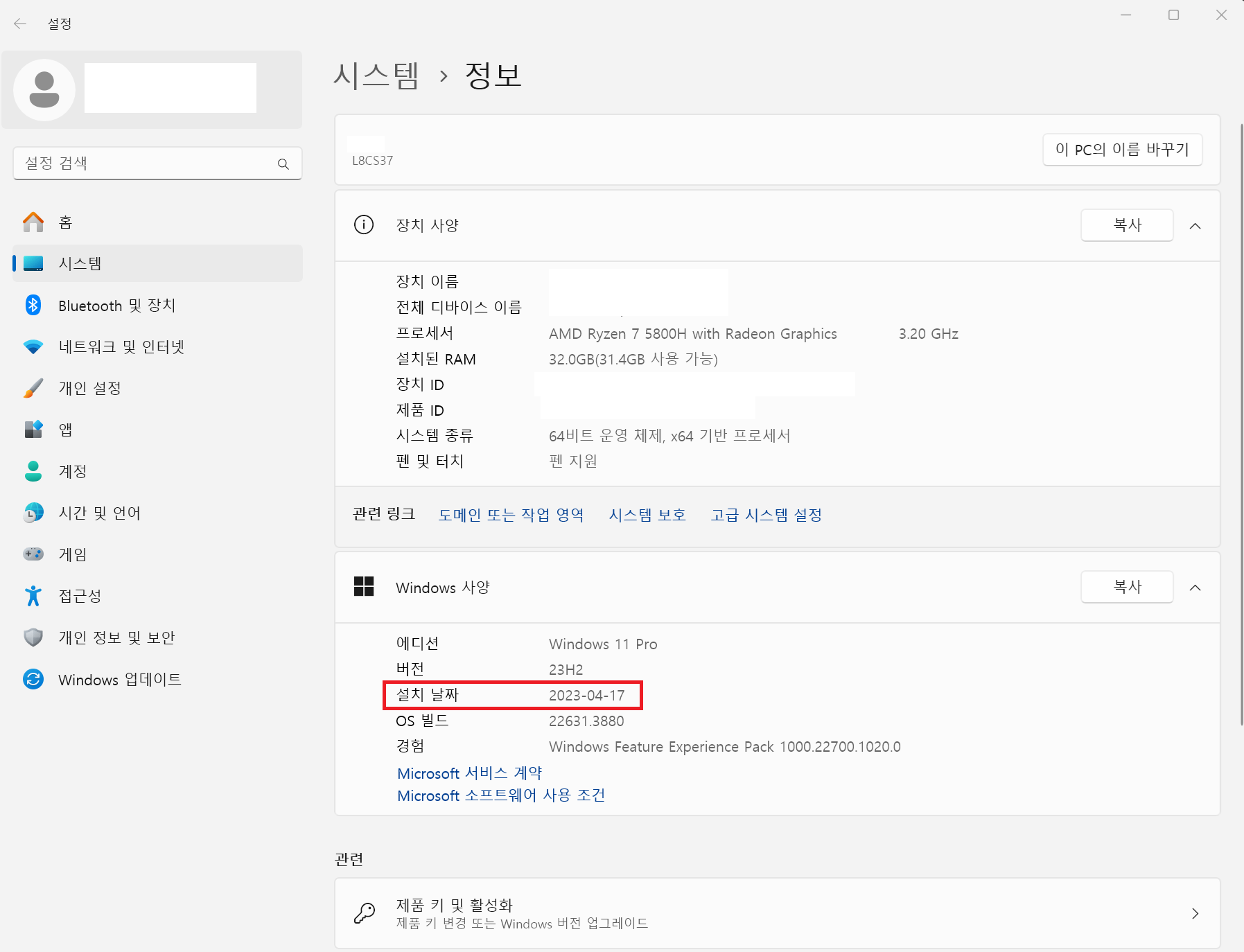Image resolution: width=1244 pixels, height=952 pixels.
Task: Click the Time & language clock icon
Action: [33, 513]
